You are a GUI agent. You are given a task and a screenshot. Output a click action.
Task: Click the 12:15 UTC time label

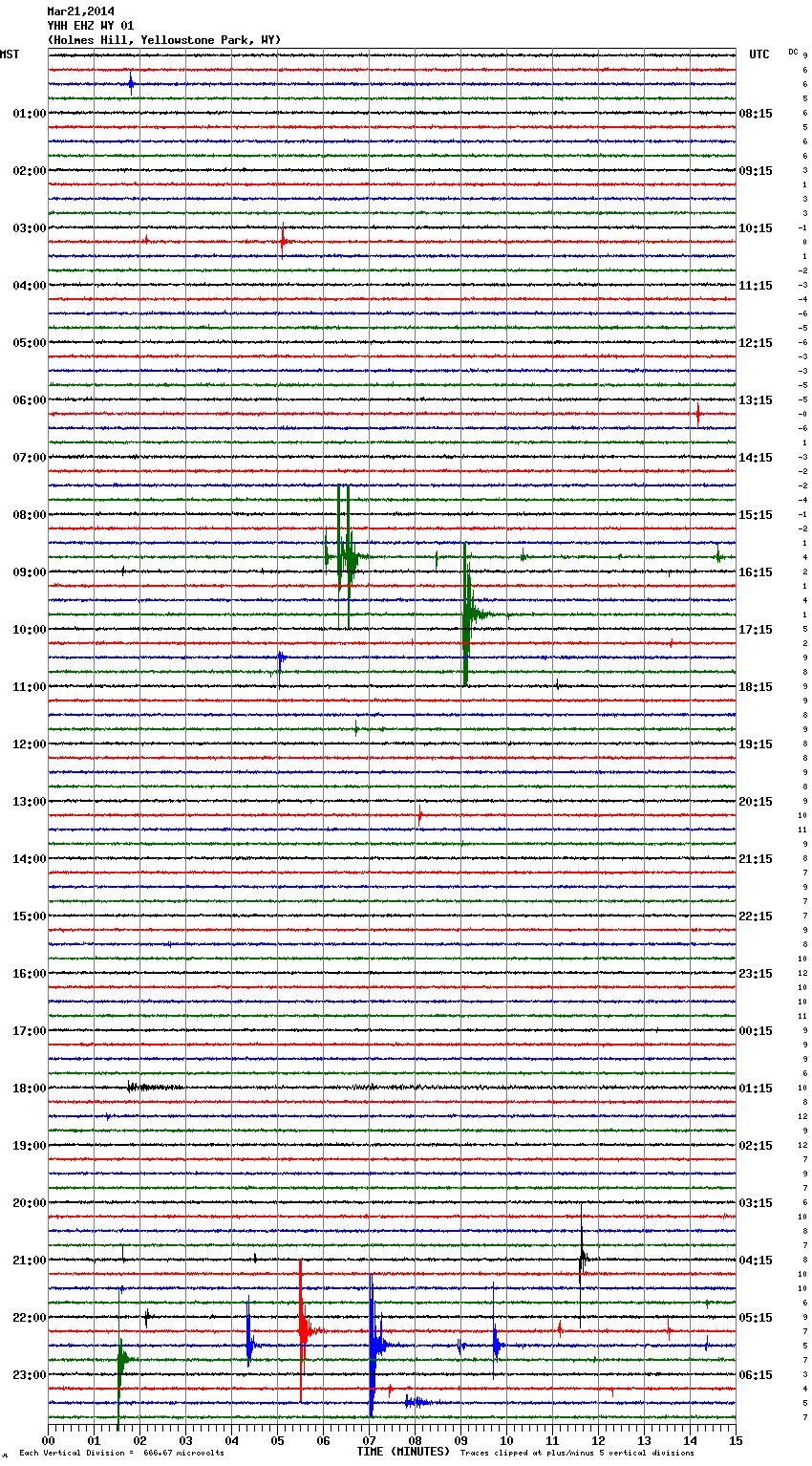coord(756,343)
